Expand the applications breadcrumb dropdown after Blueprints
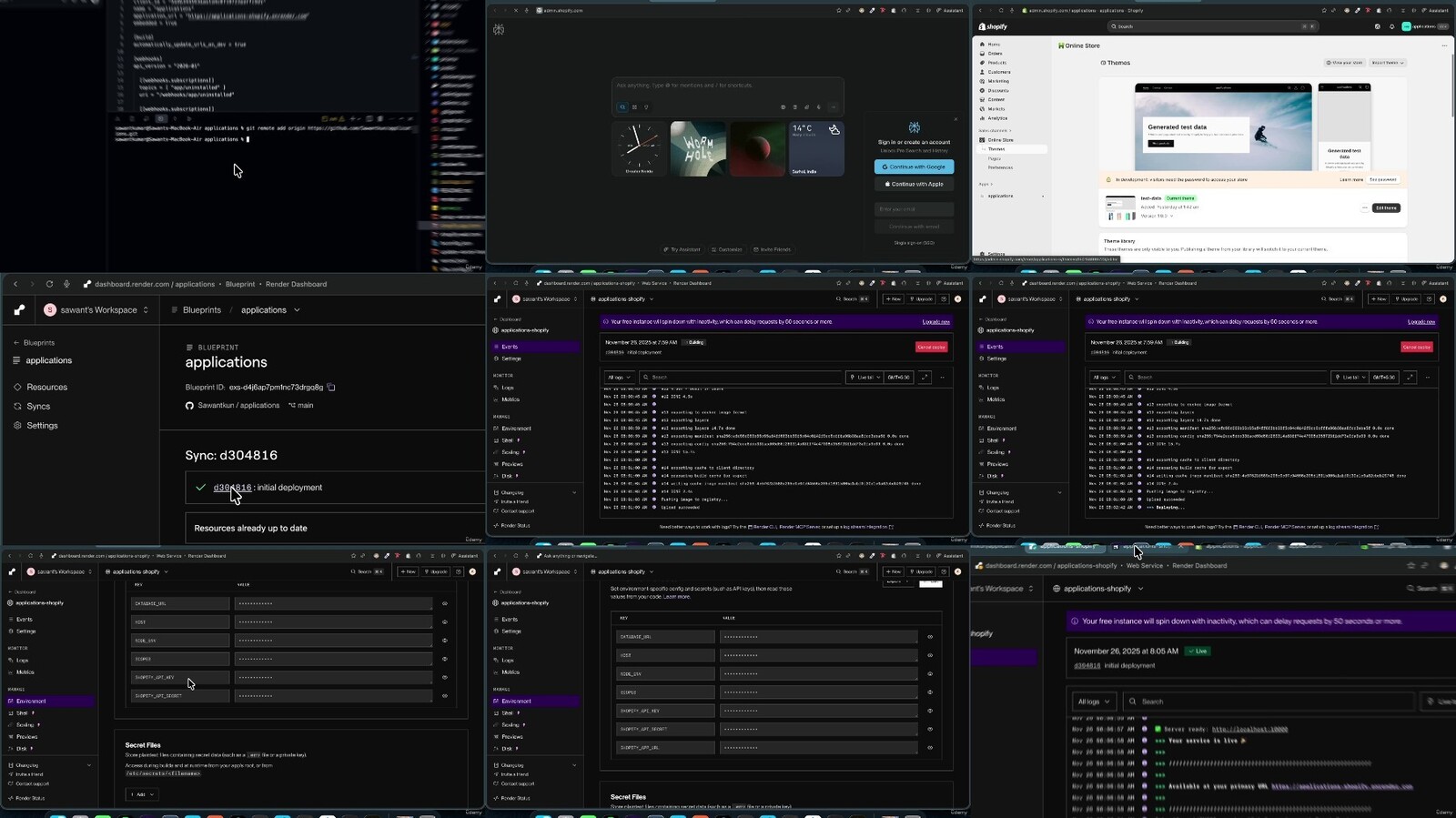This screenshot has width=1456, height=818. [x=297, y=310]
